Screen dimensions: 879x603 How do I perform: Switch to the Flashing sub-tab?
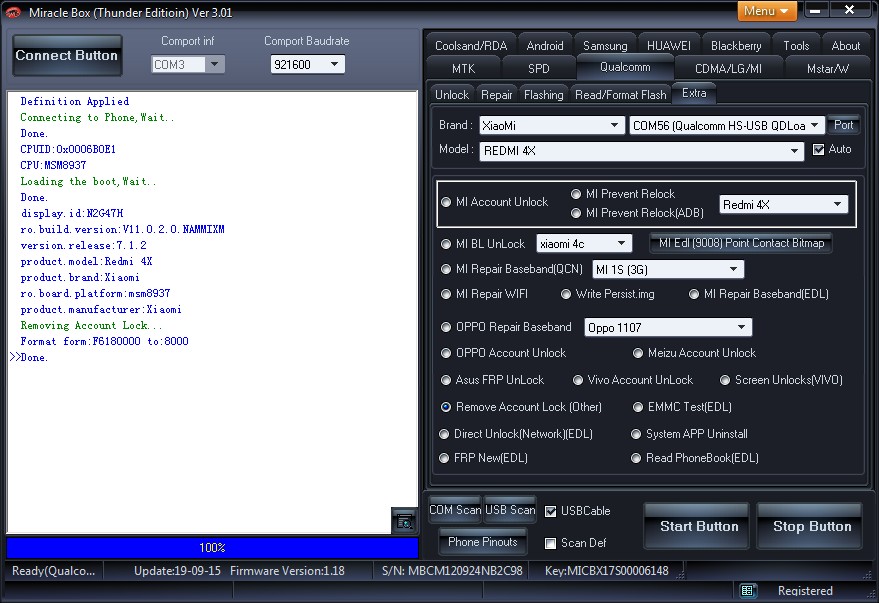click(x=544, y=95)
